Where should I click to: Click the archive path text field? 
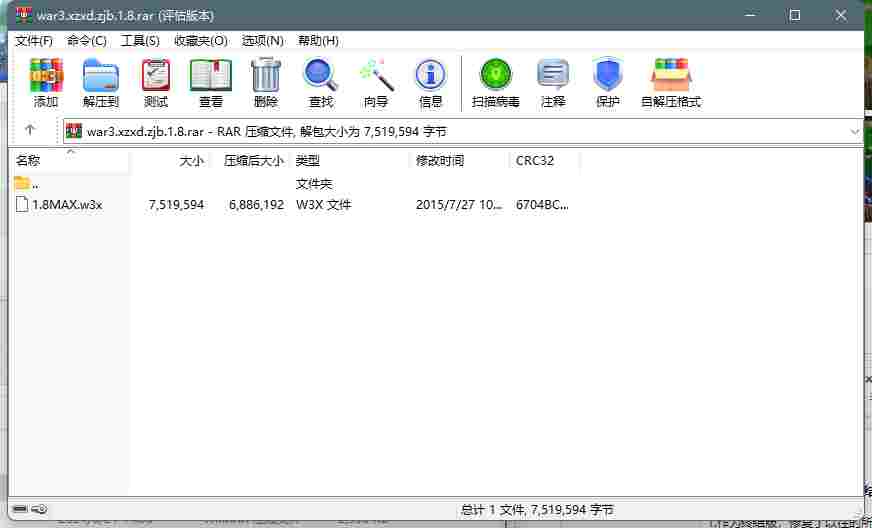463,132
